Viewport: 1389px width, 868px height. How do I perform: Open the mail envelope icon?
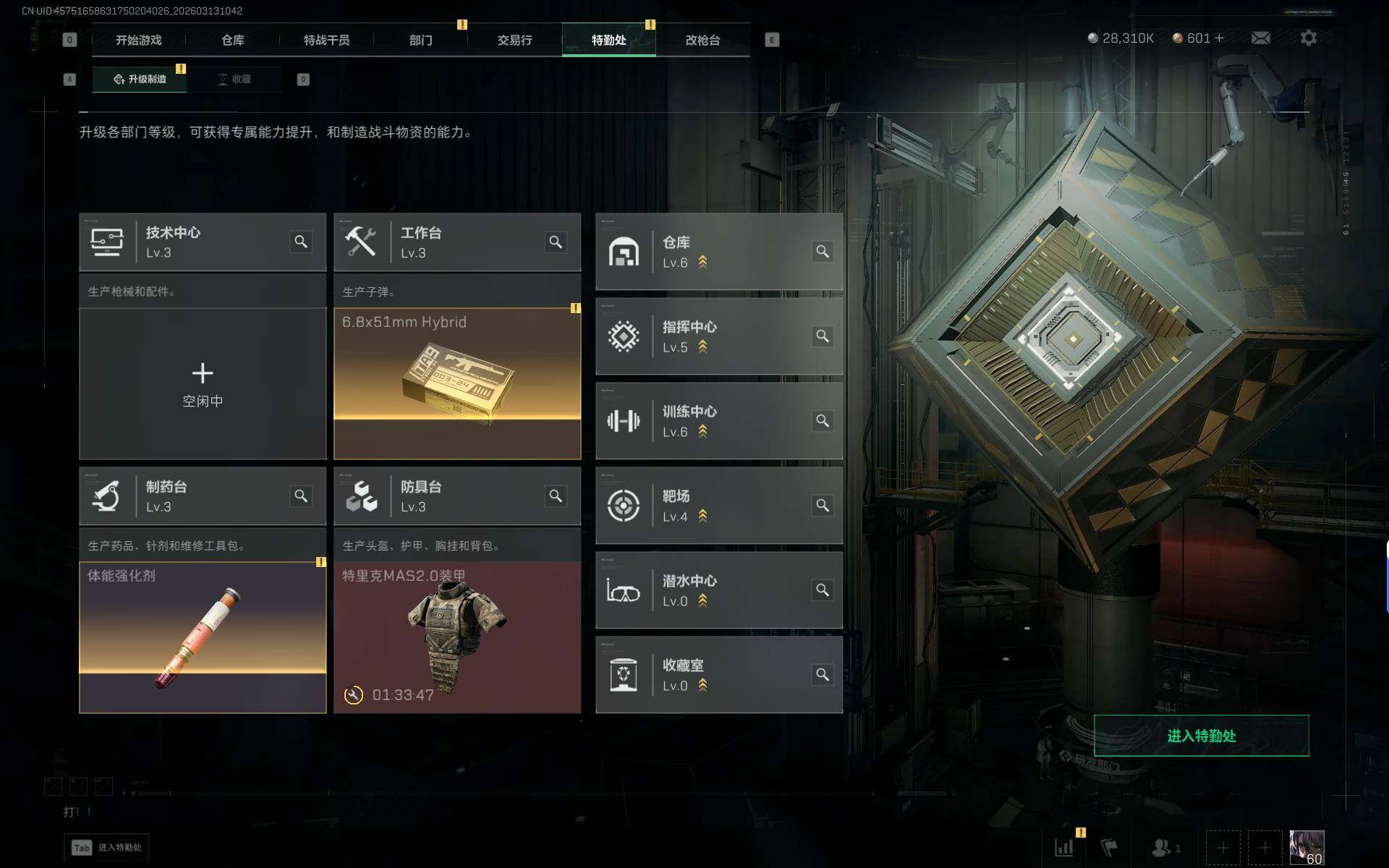pyautogui.click(x=1261, y=38)
